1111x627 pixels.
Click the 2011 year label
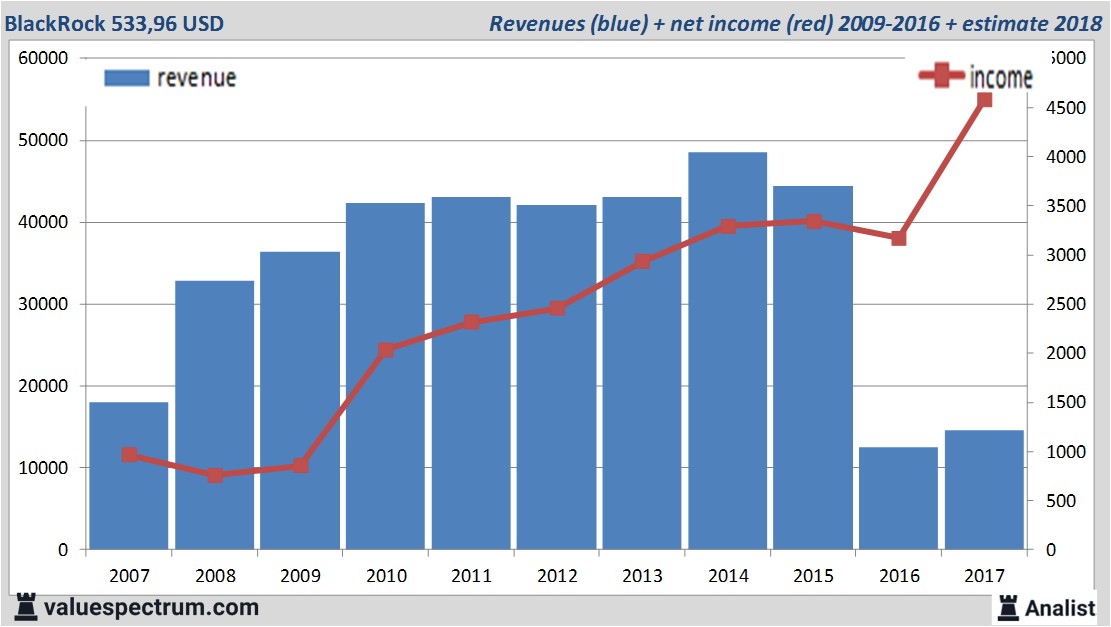472,575
